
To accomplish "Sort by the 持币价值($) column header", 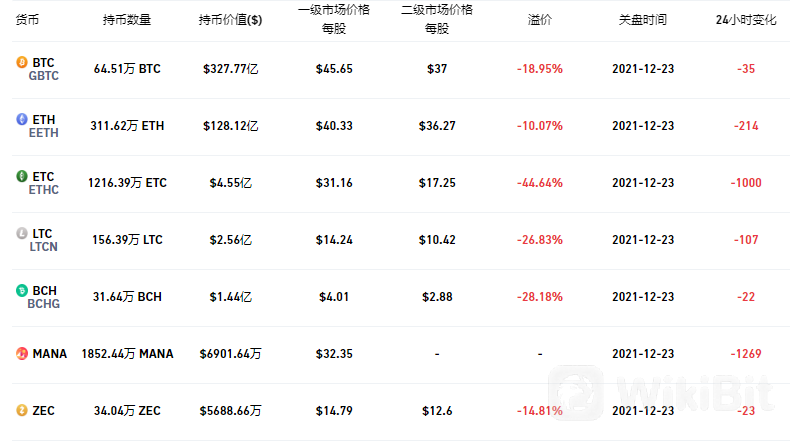I will point(230,20).
